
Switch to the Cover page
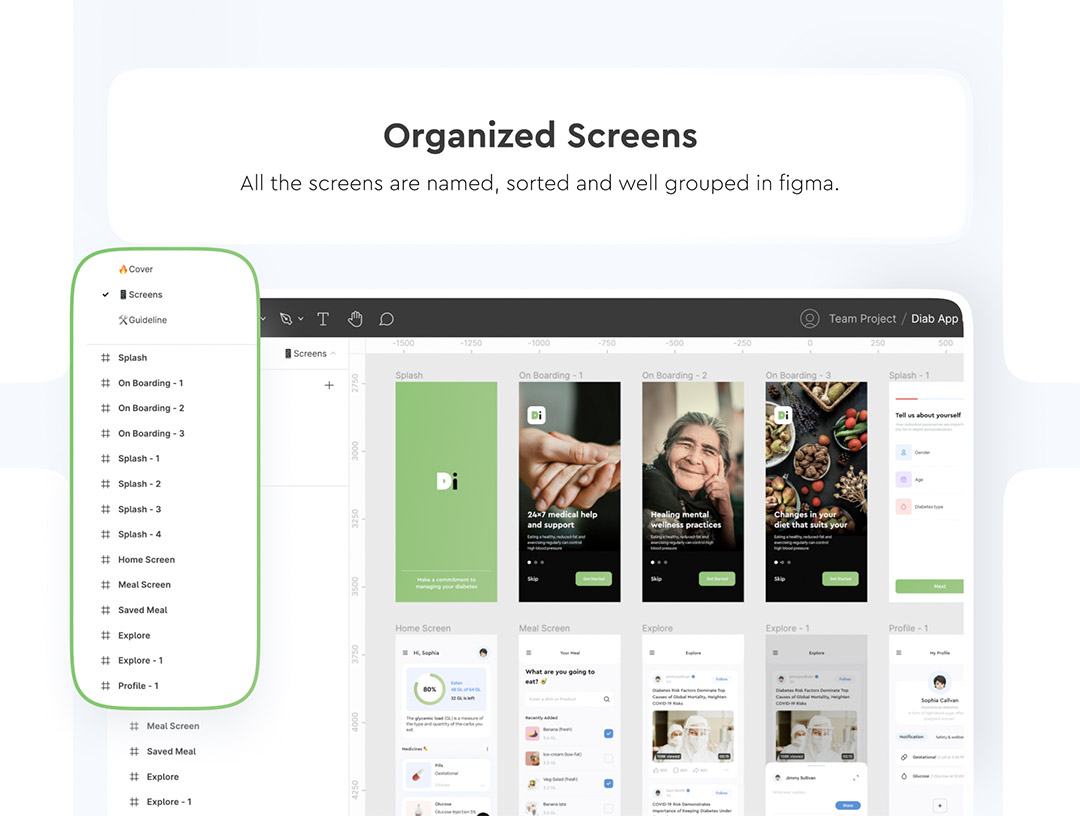140,269
